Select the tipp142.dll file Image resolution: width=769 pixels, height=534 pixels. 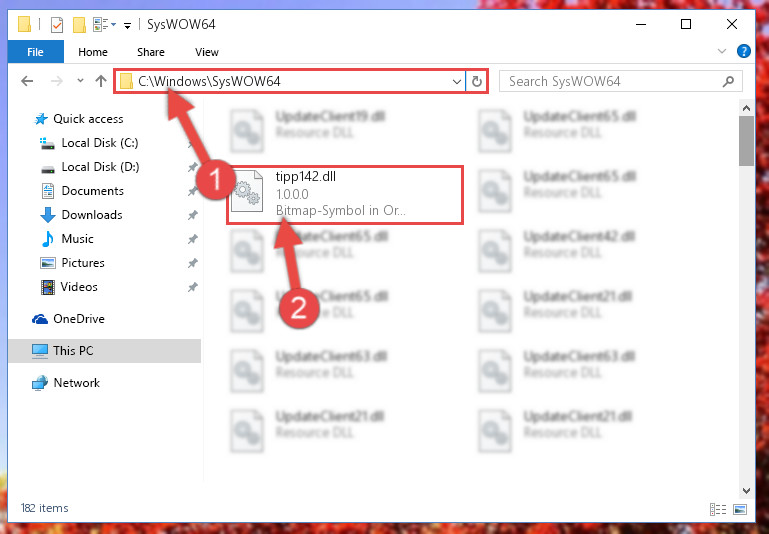345,195
